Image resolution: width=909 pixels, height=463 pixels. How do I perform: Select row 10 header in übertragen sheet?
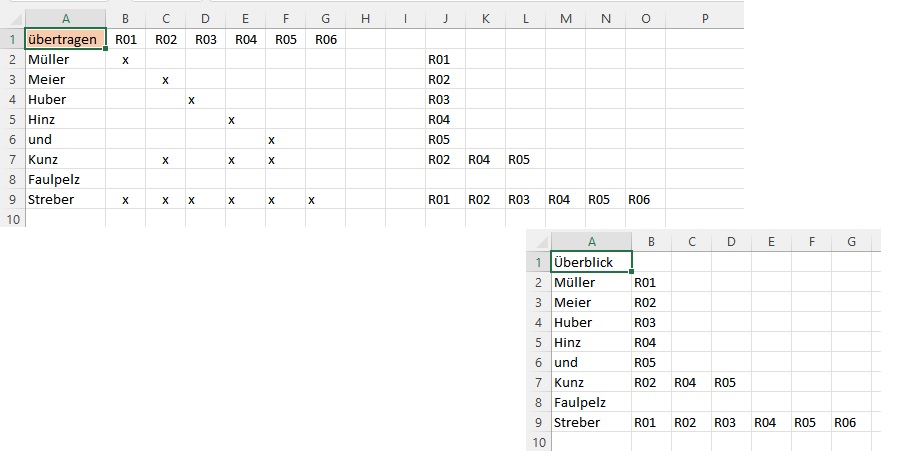tap(12, 219)
